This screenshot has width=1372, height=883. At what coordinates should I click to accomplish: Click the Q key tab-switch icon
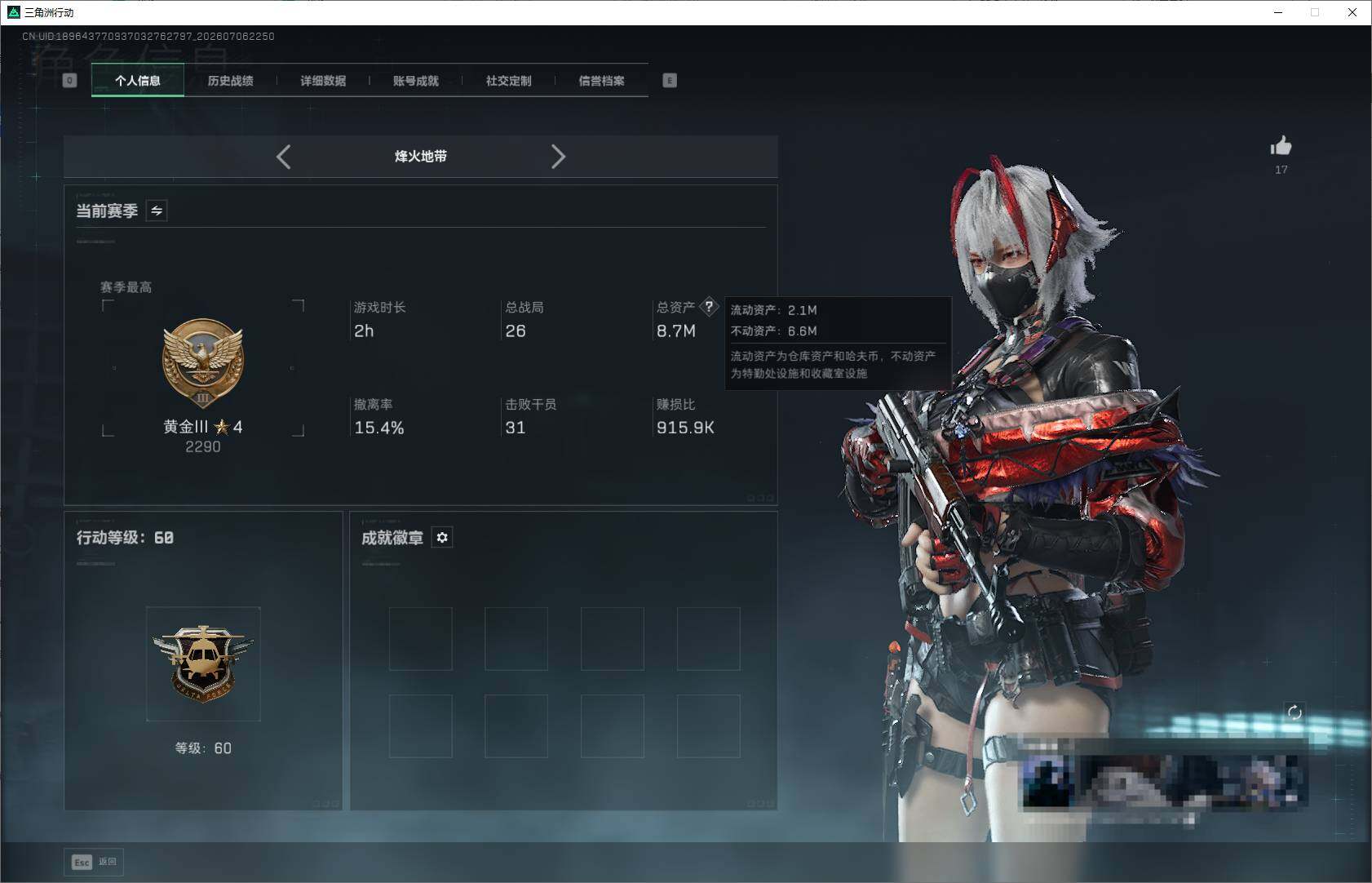pos(70,80)
